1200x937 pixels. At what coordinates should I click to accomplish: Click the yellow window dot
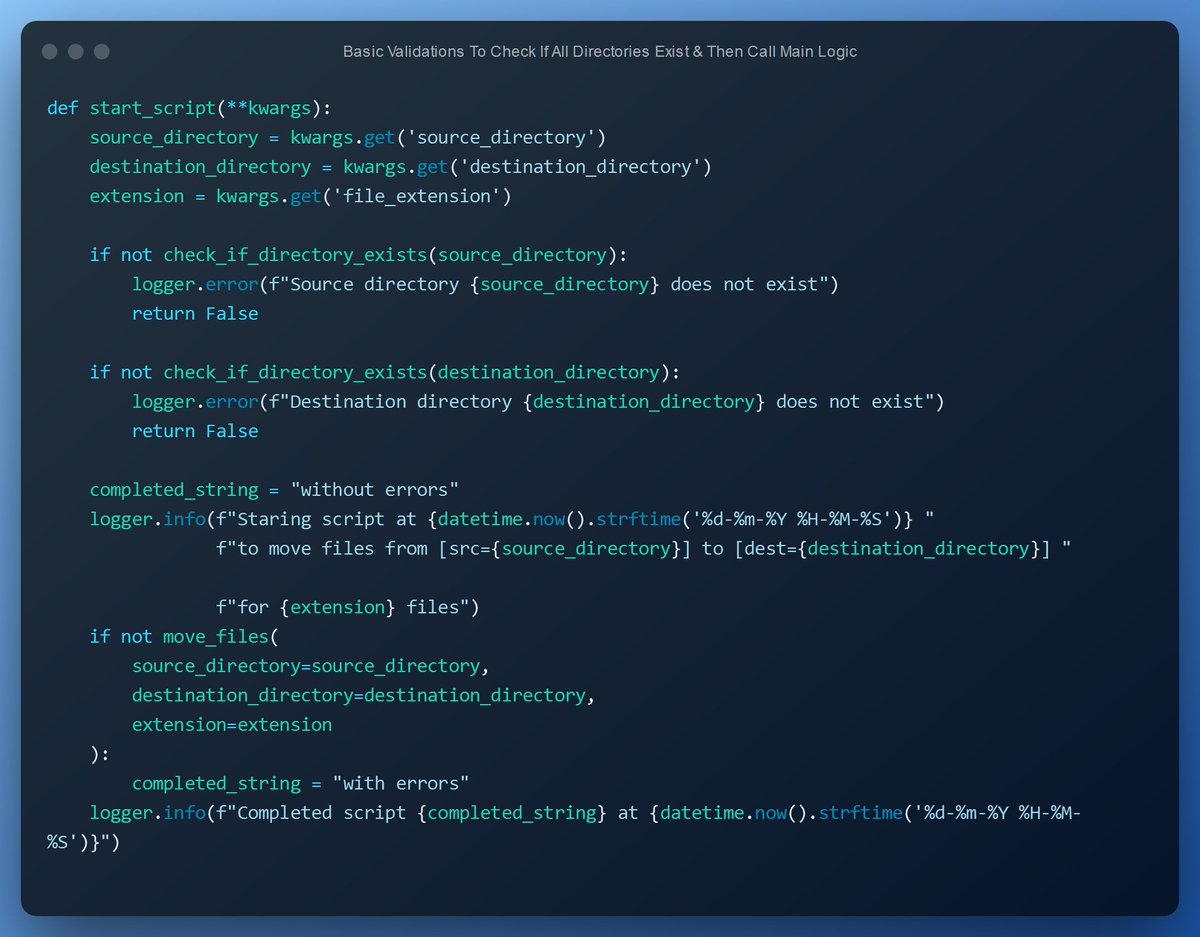pos(74,51)
